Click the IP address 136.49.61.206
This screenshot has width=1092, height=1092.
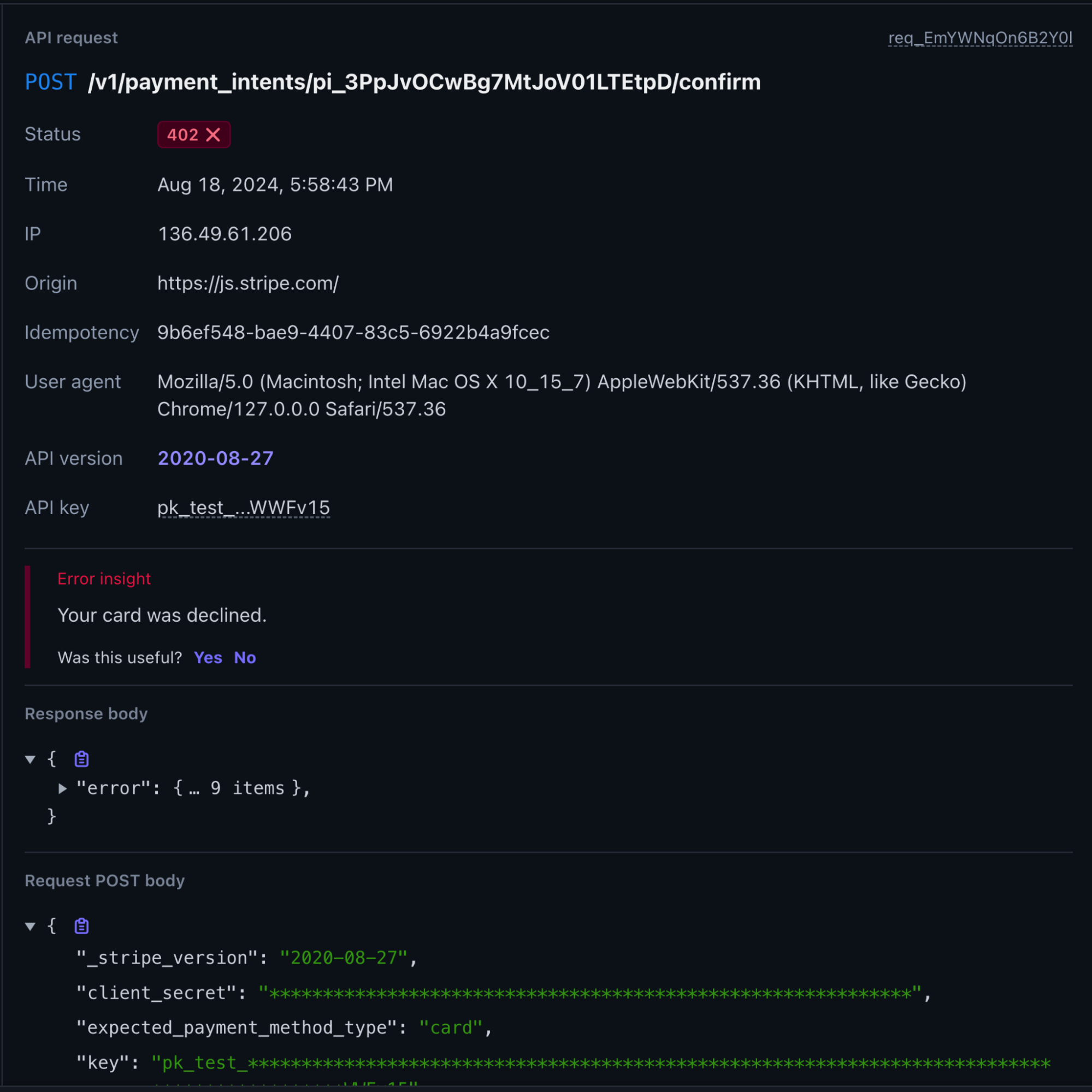pos(225,234)
